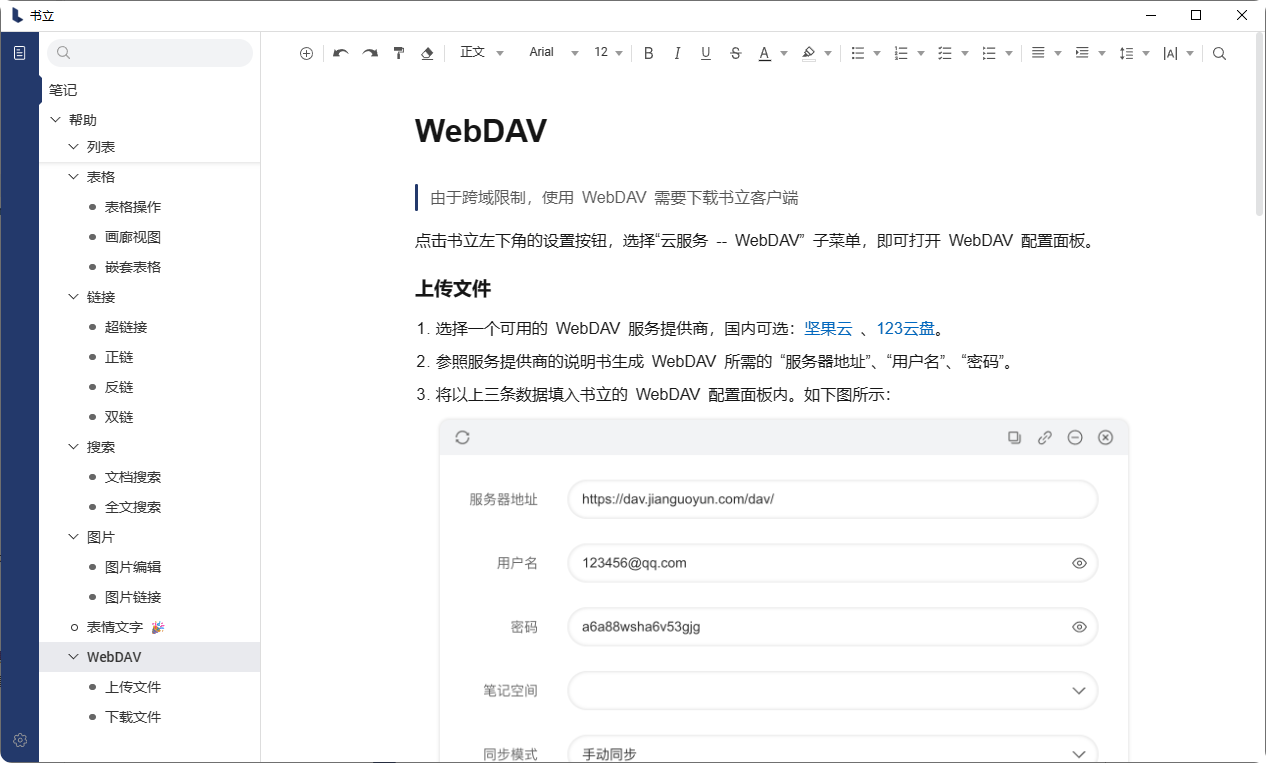Click the insert plus icon in toolbar

(x=306, y=53)
